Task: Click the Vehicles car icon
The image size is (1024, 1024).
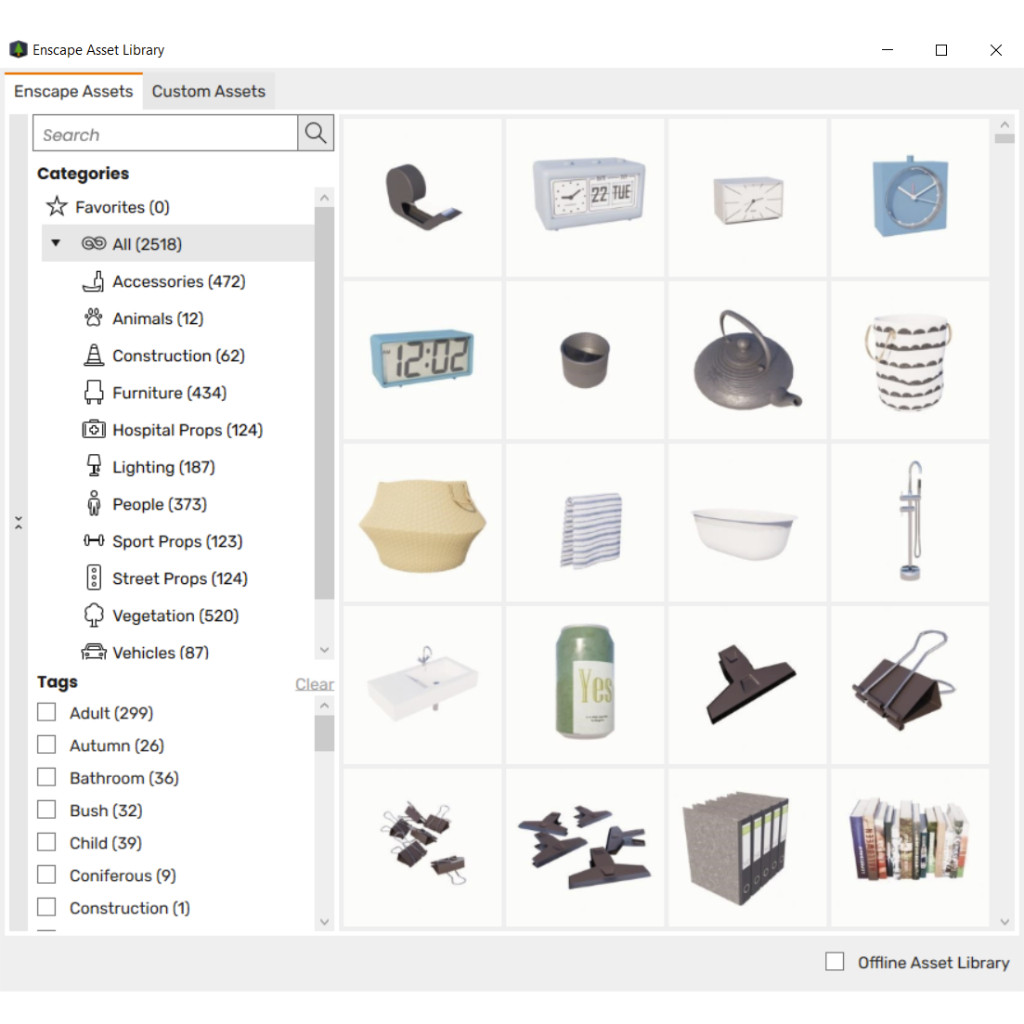Action: [x=93, y=652]
